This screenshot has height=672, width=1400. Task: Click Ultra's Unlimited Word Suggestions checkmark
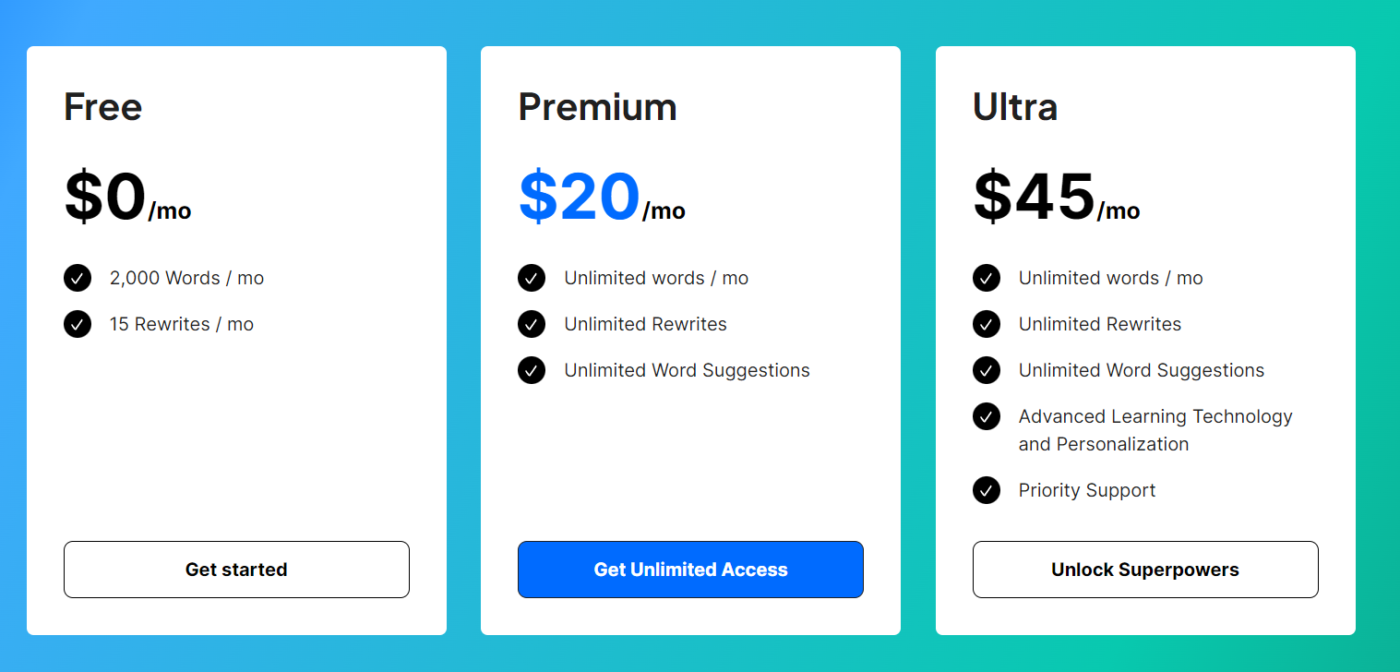pos(986,370)
